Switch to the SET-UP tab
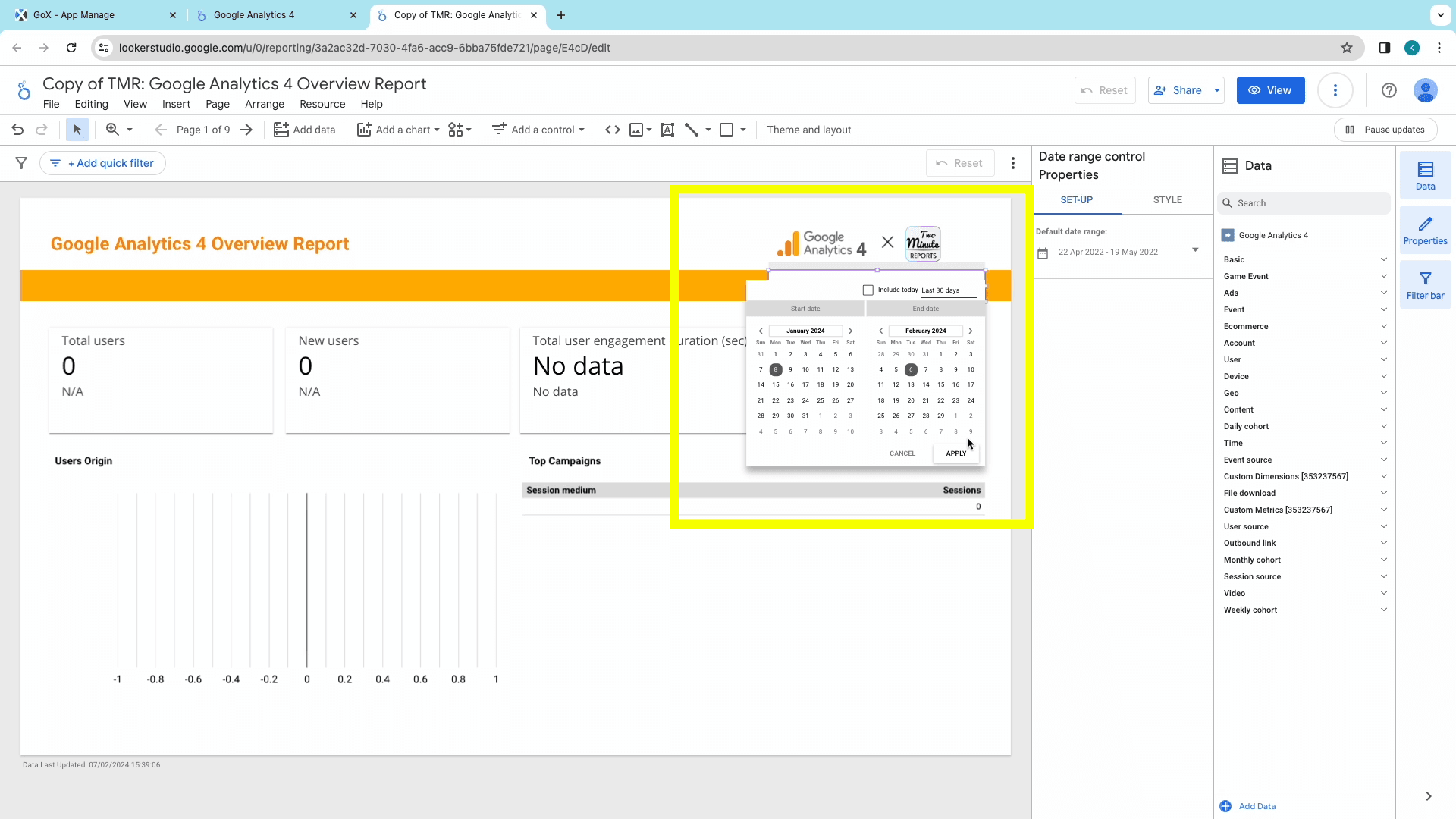 point(1077,200)
